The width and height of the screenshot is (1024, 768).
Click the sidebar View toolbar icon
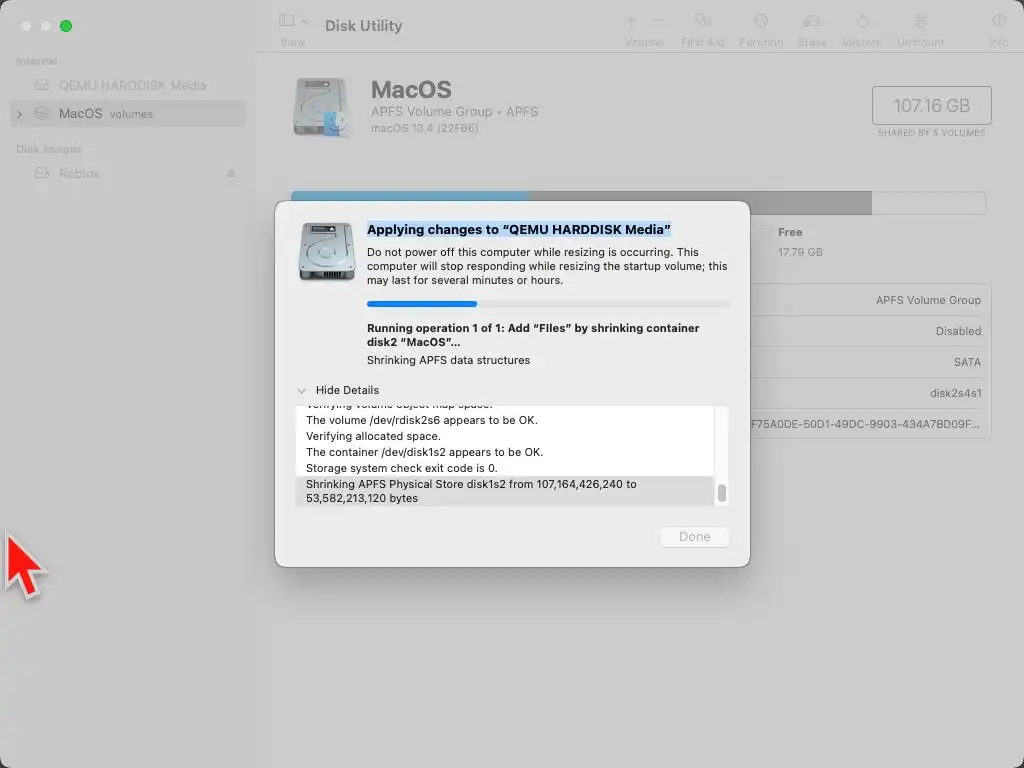286,21
